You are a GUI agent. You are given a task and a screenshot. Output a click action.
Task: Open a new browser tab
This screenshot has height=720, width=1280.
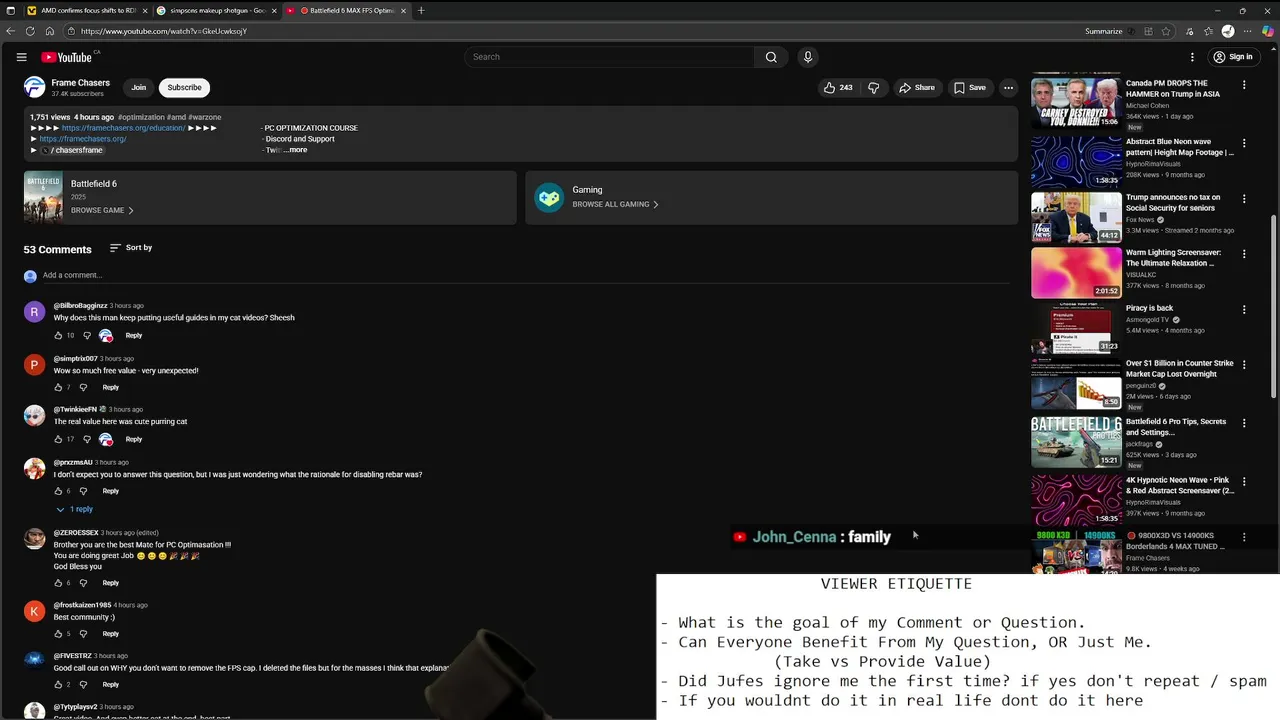click(x=421, y=11)
